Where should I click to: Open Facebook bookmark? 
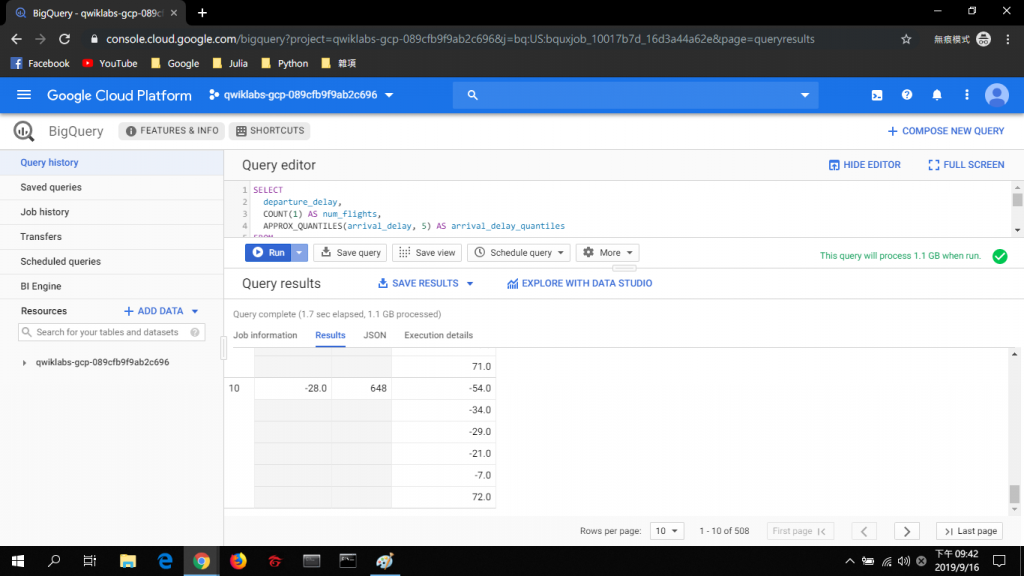click(40, 63)
